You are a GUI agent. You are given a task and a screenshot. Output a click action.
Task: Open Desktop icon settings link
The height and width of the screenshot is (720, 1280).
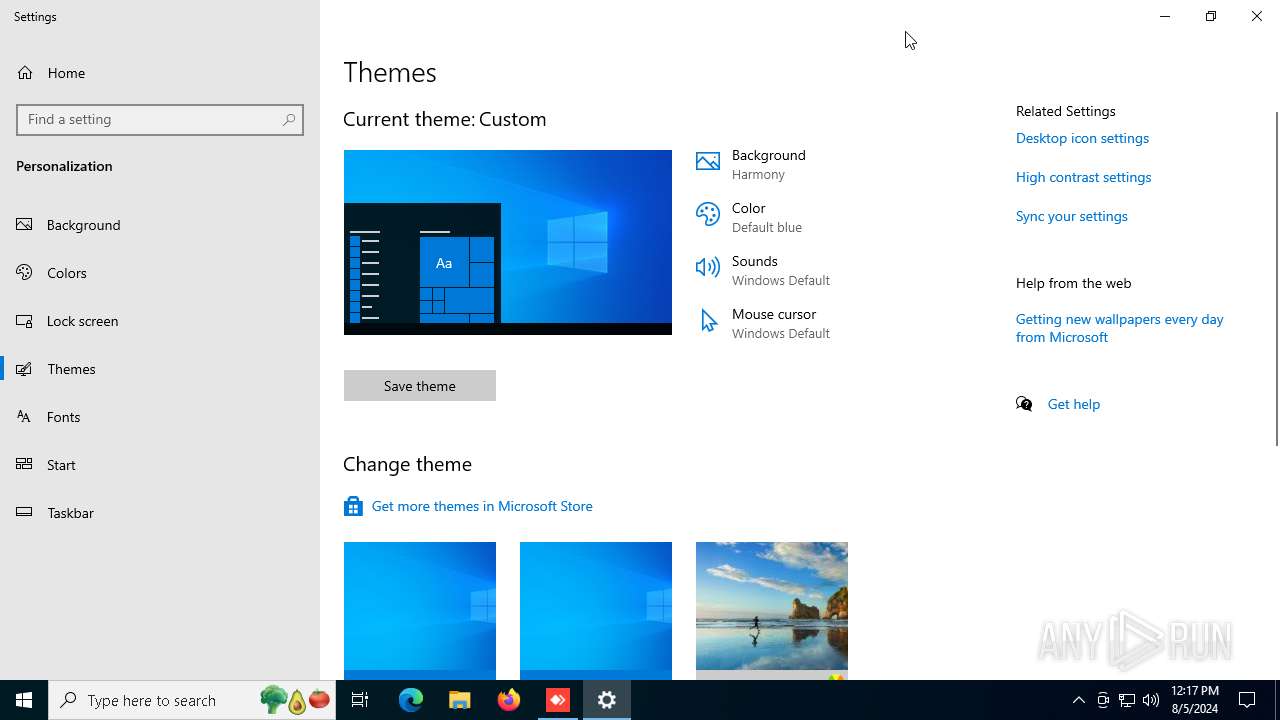(x=1082, y=138)
